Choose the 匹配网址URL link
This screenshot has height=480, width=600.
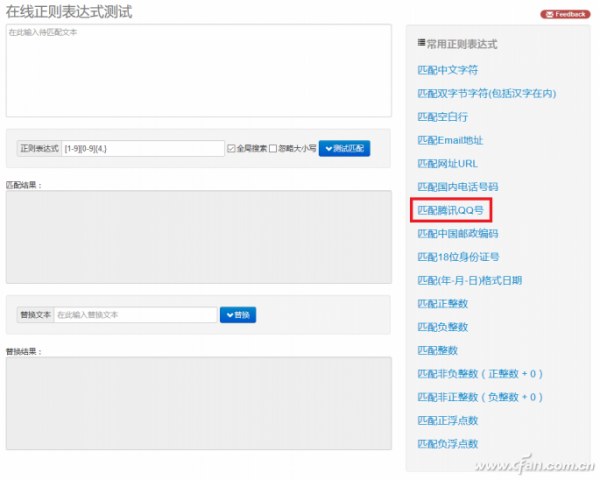pyautogui.click(x=447, y=163)
